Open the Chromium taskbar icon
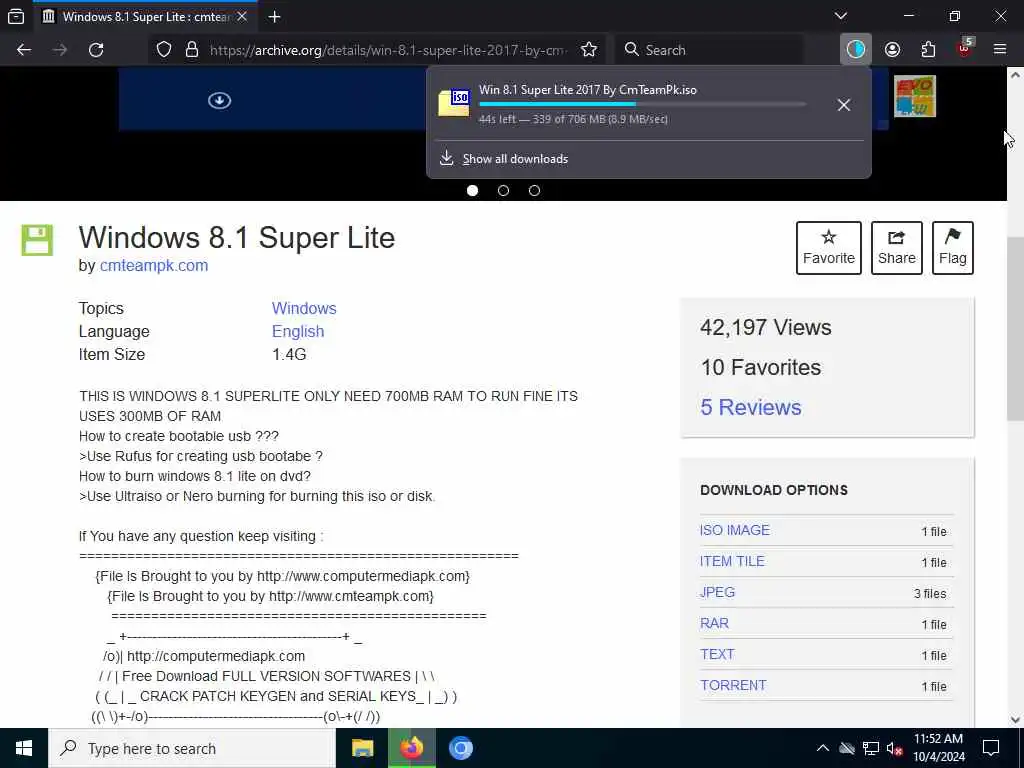1024x768 pixels. (x=460, y=748)
